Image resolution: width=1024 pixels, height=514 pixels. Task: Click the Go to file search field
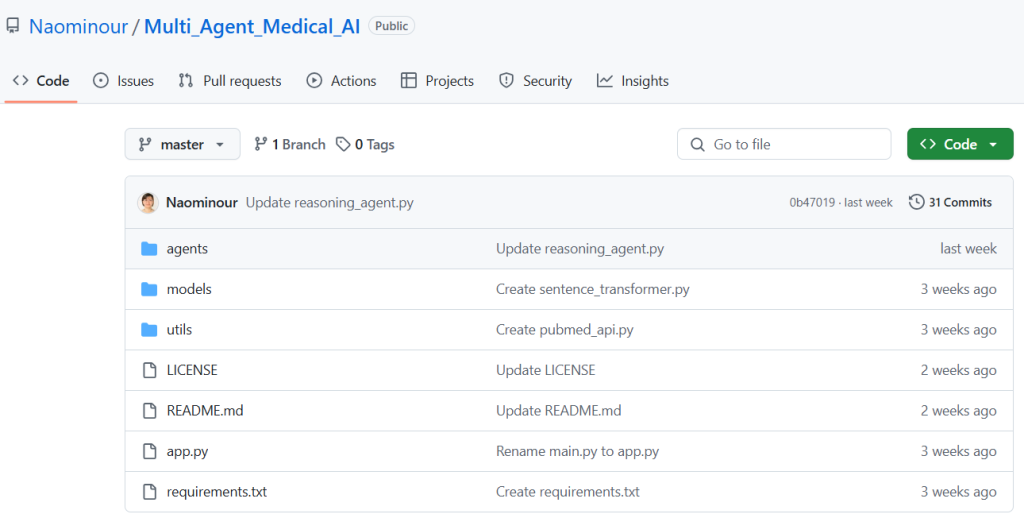pyautogui.click(x=784, y=144)
